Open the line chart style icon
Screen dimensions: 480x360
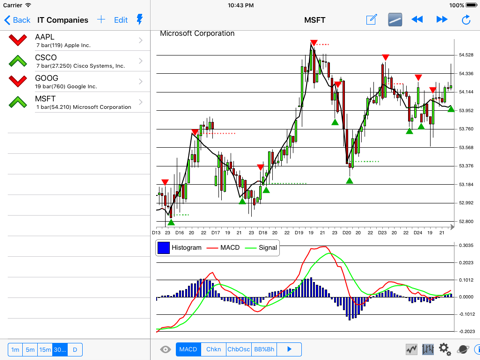[x=412, y=349]
